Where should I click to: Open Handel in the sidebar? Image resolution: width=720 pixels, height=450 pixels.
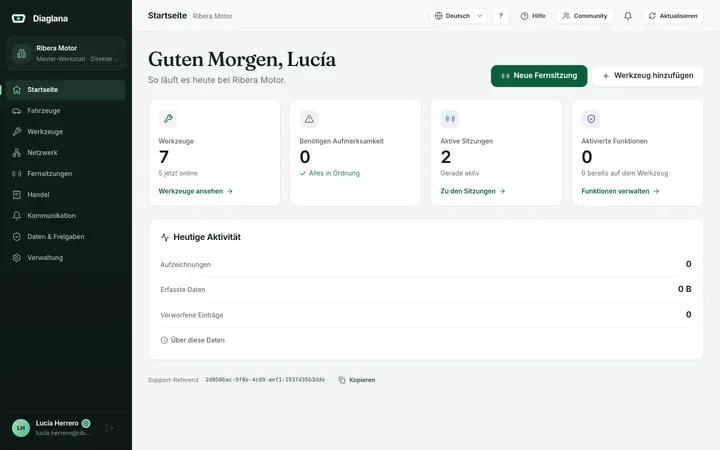(66, 195)
